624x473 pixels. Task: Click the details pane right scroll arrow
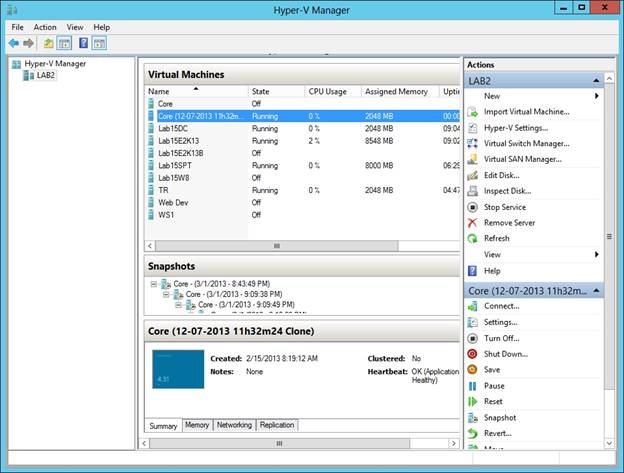[x=454, y=443]
